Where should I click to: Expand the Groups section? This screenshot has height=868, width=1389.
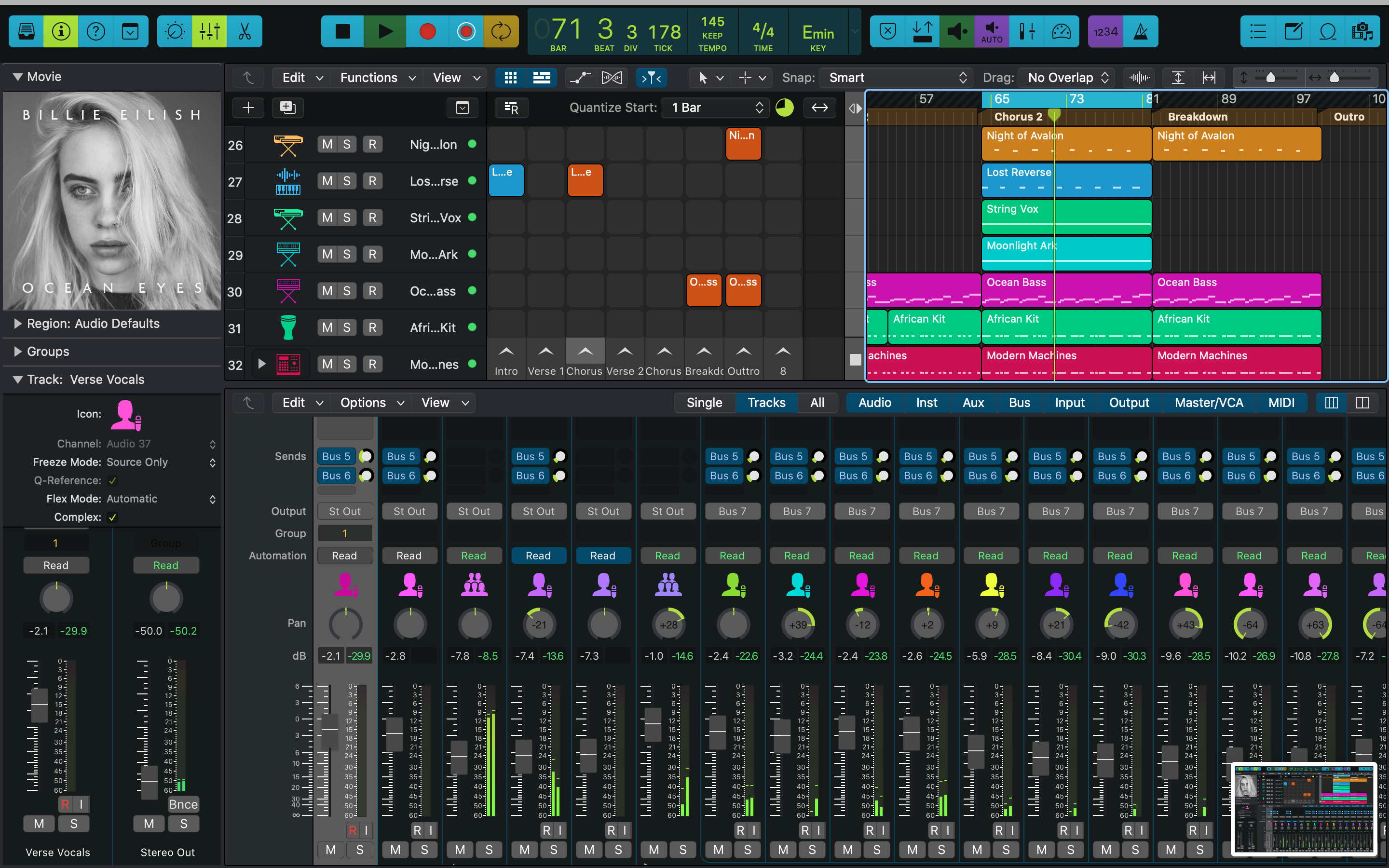18,352
